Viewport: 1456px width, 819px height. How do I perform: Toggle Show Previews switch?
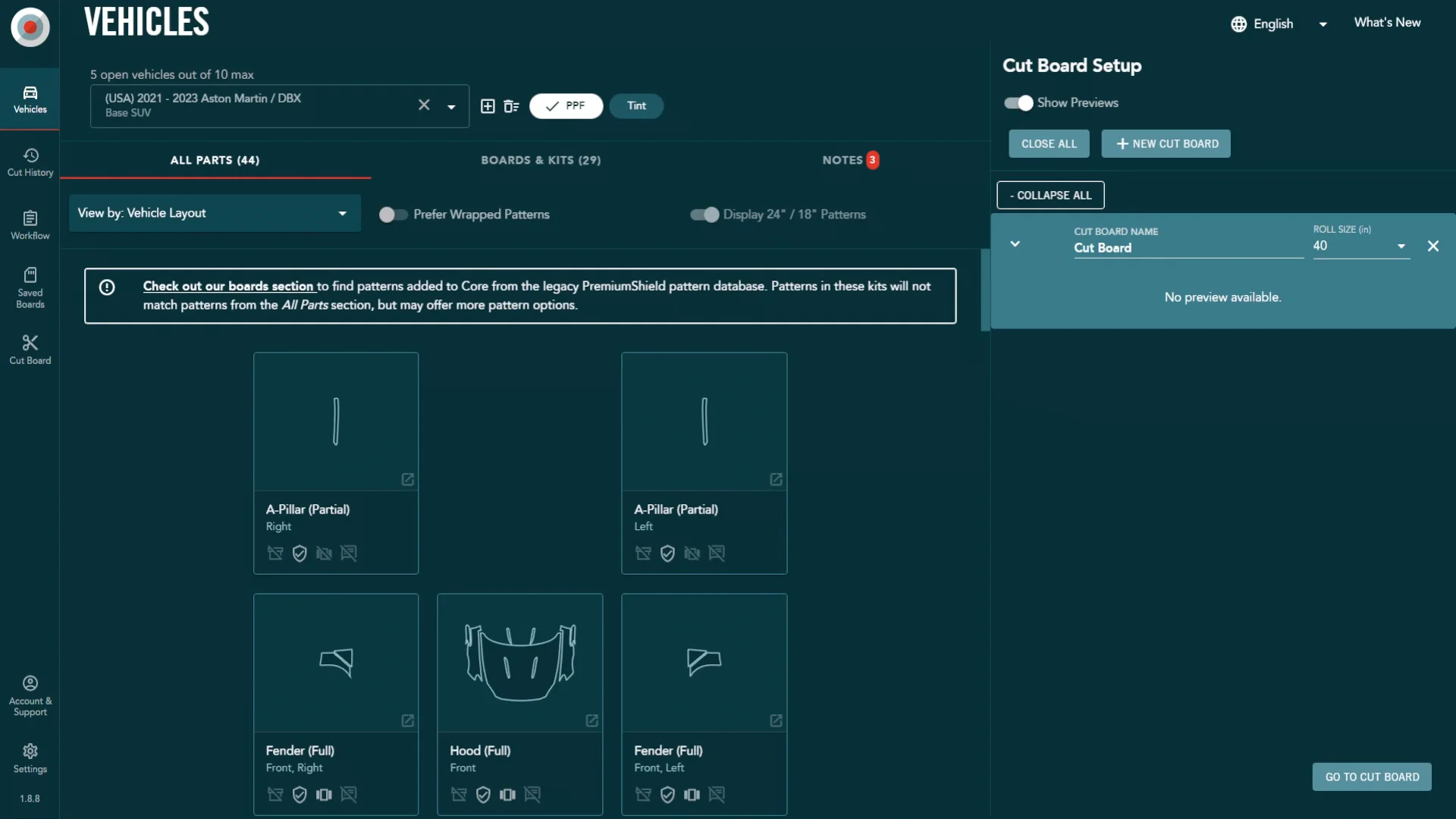pyautogui.click(x=1018, y=103)
